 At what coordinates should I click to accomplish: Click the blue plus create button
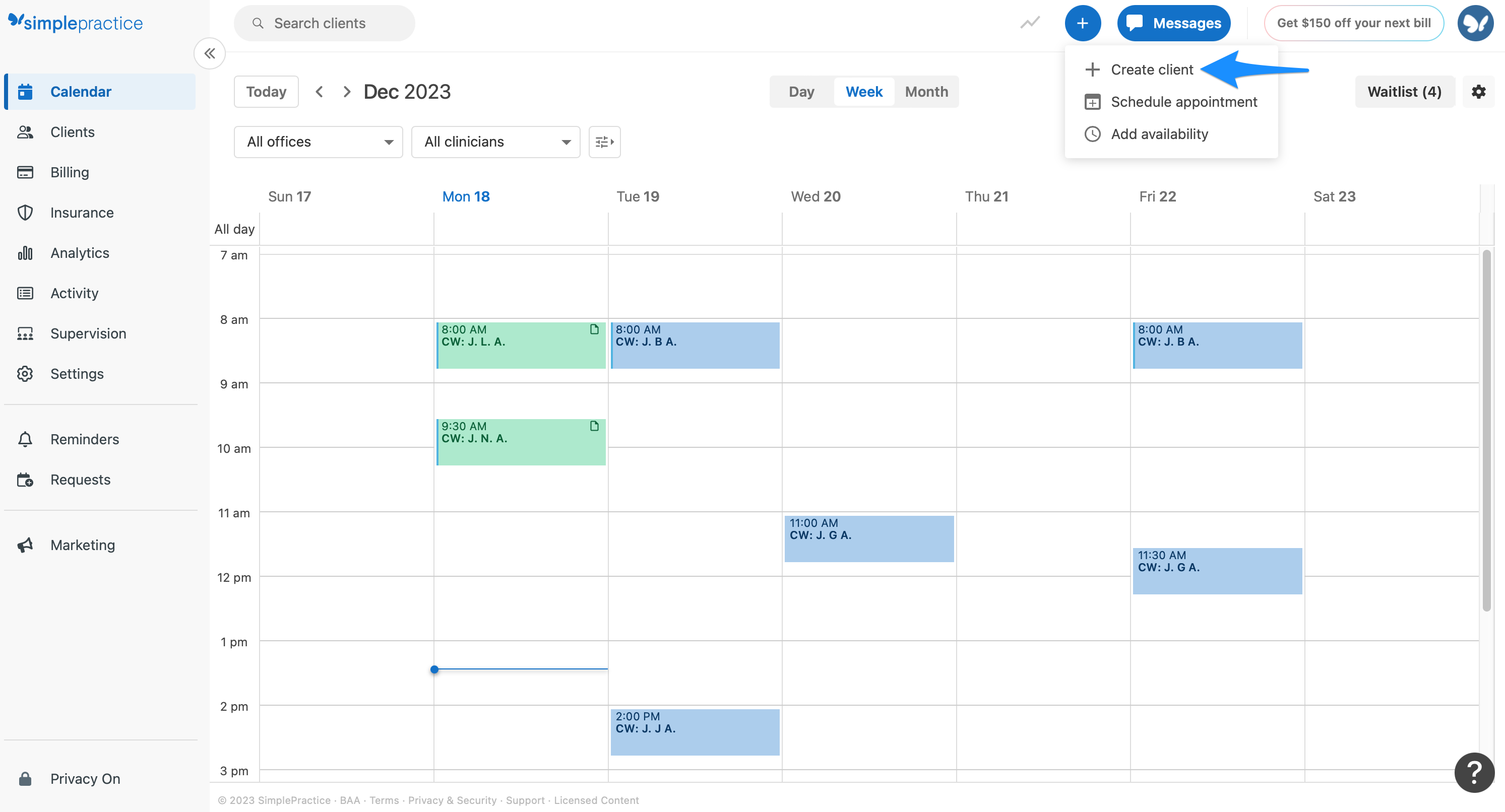[1082, 23]
